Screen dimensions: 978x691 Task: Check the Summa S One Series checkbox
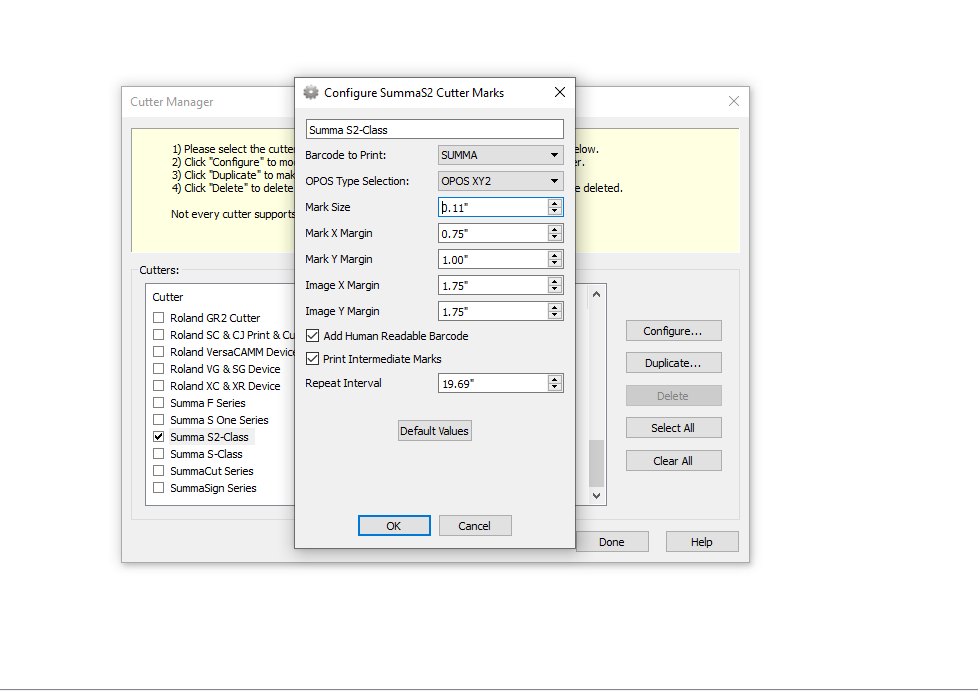158,420
